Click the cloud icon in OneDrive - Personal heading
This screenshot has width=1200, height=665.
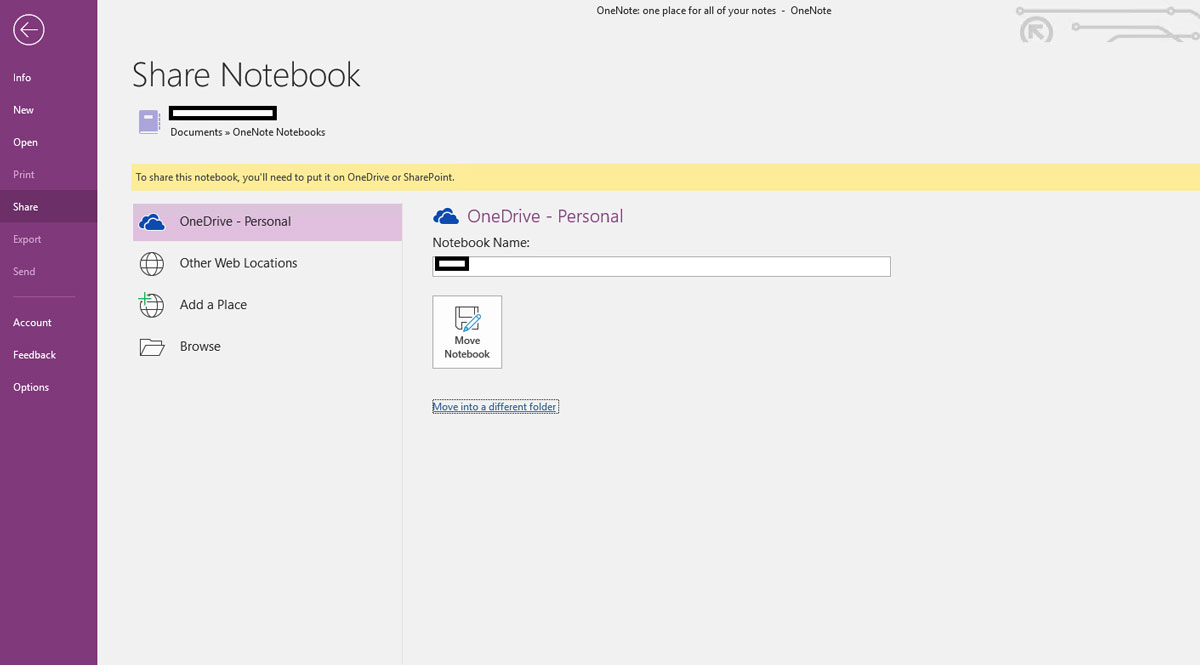click(446, 216)
